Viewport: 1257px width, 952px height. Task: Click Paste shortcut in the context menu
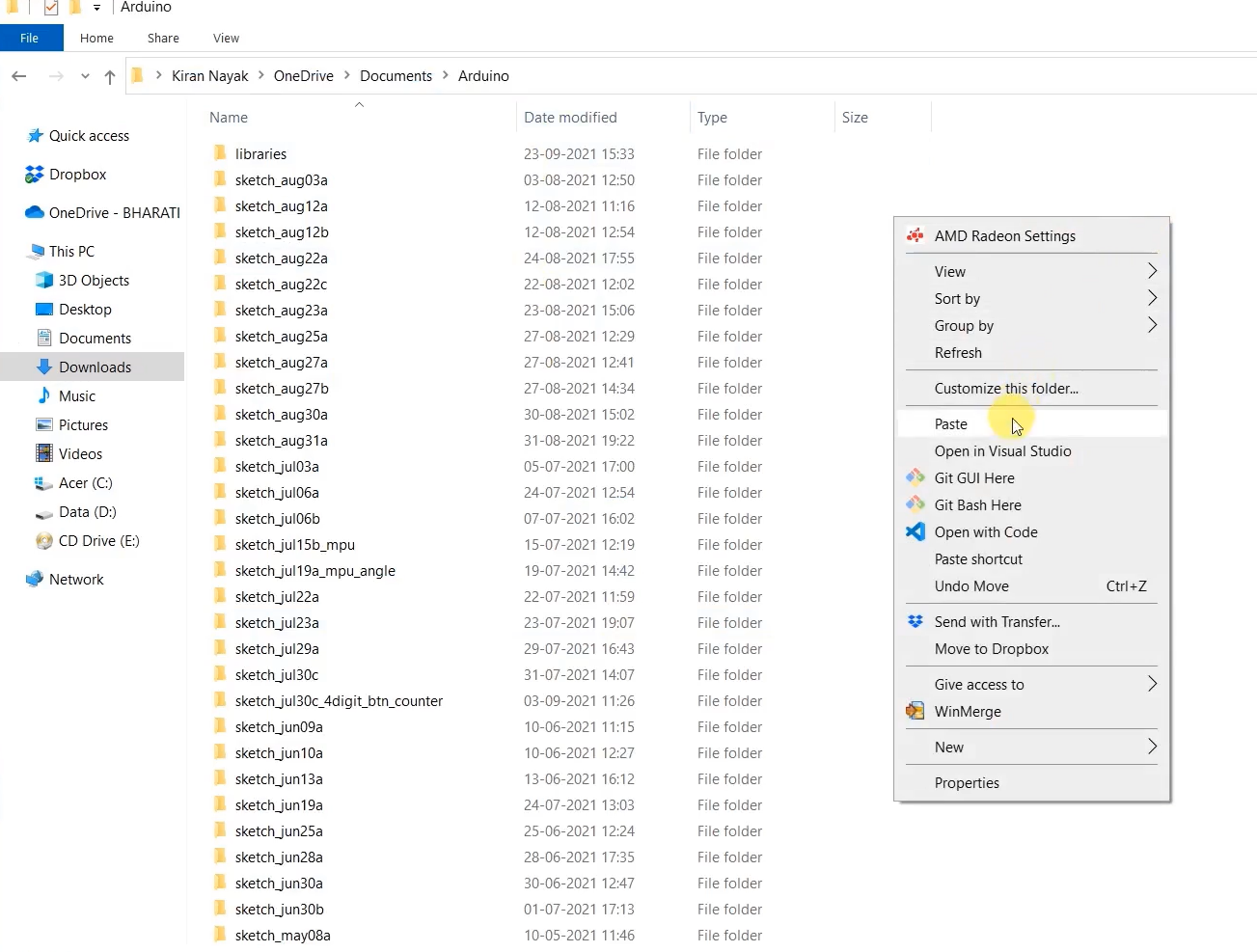click(1031, 558)
